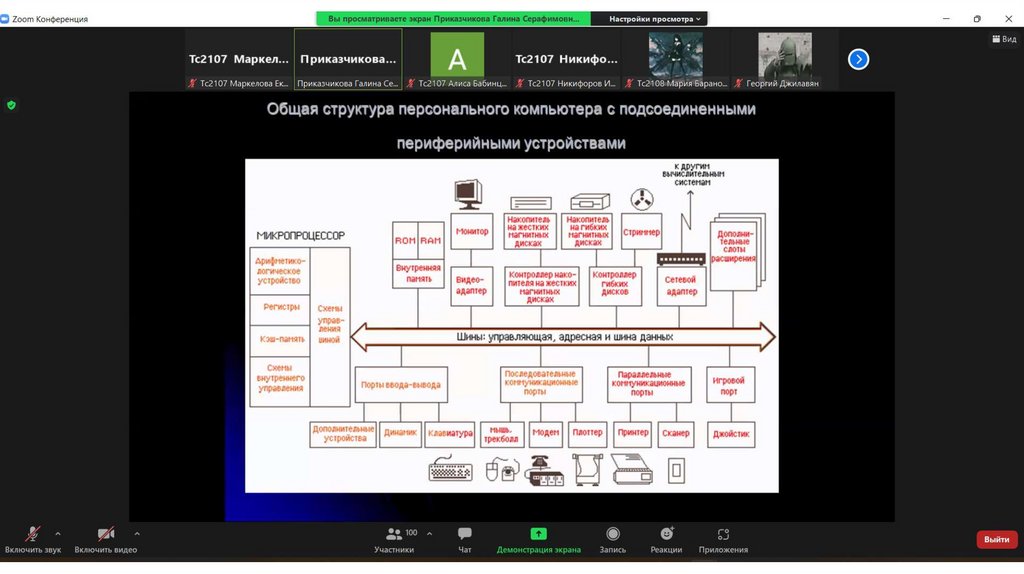The height and width of the screenshot is (574, 1024).
Task: Start Демонстрация экрана screen sharing
Action: 538,540
